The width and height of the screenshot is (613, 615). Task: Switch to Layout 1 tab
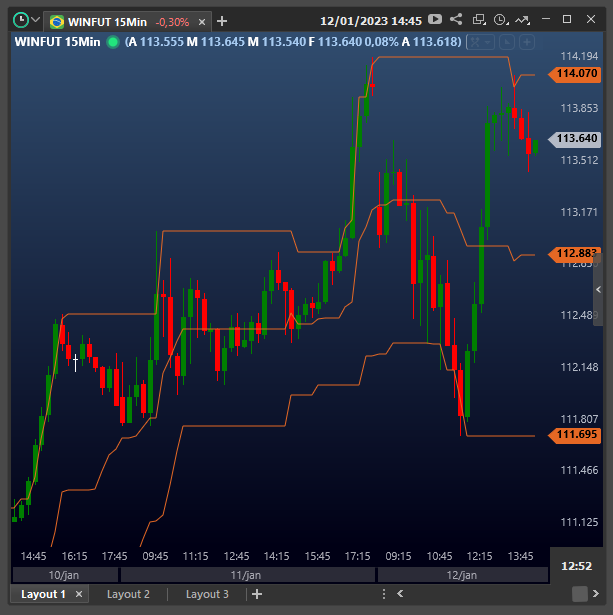click(43, 594)
